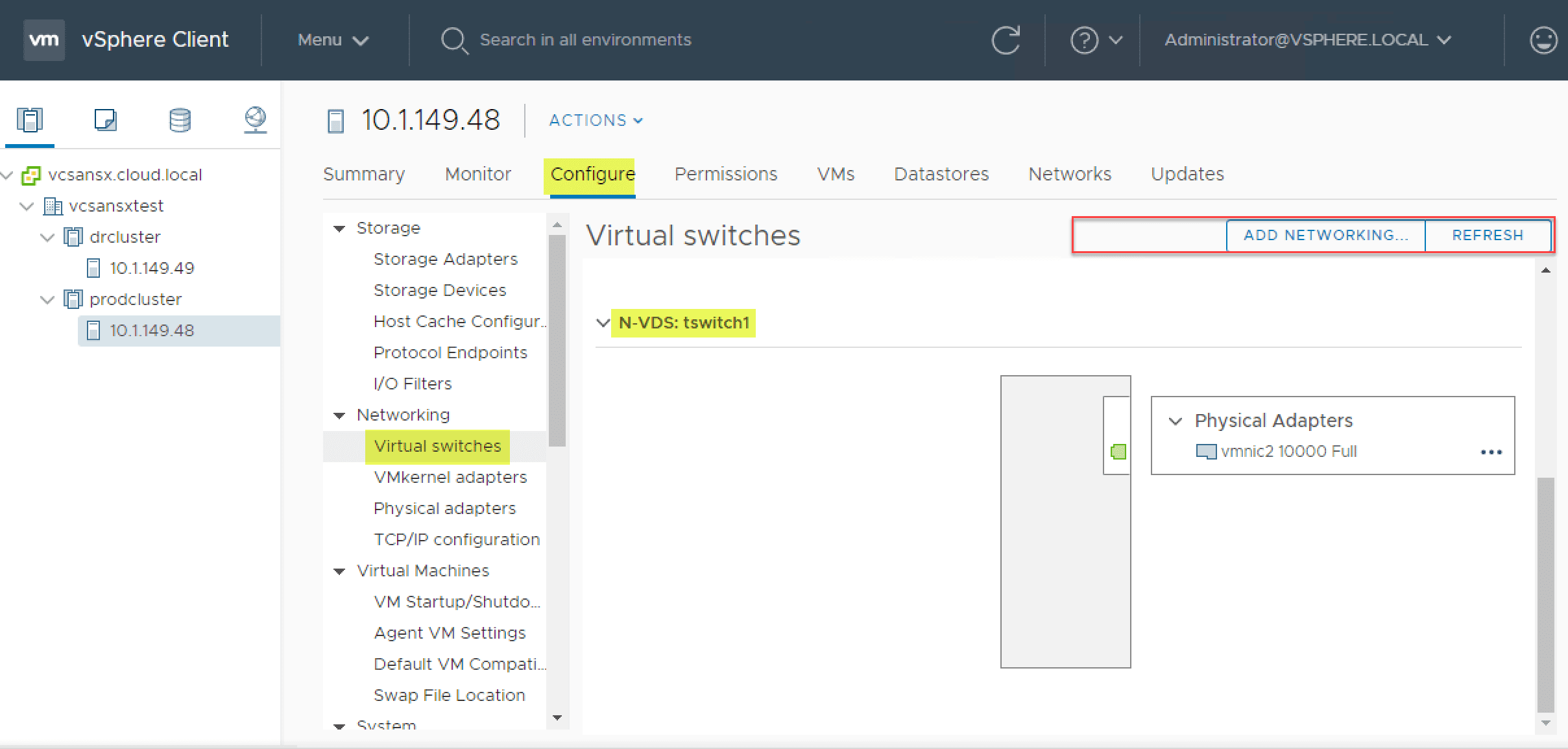Screen dimensions: 1568x749
Task: Switch to the VMs and Templates view
Action: coord(104,119)
